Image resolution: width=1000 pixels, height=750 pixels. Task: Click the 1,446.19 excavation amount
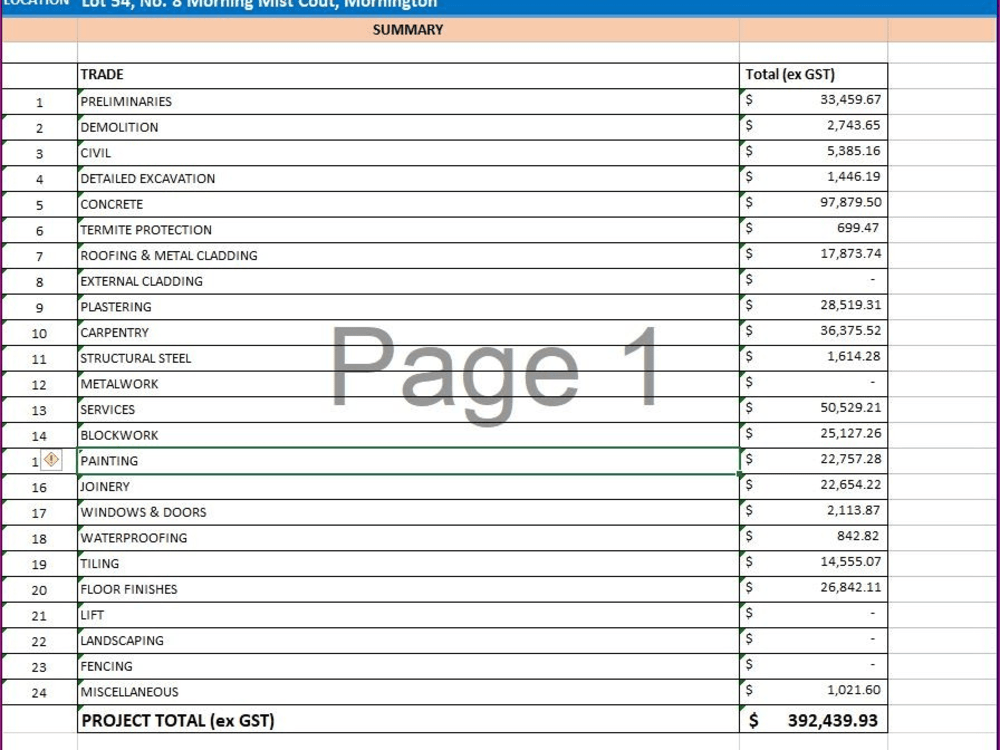click(x=853, y=176)
